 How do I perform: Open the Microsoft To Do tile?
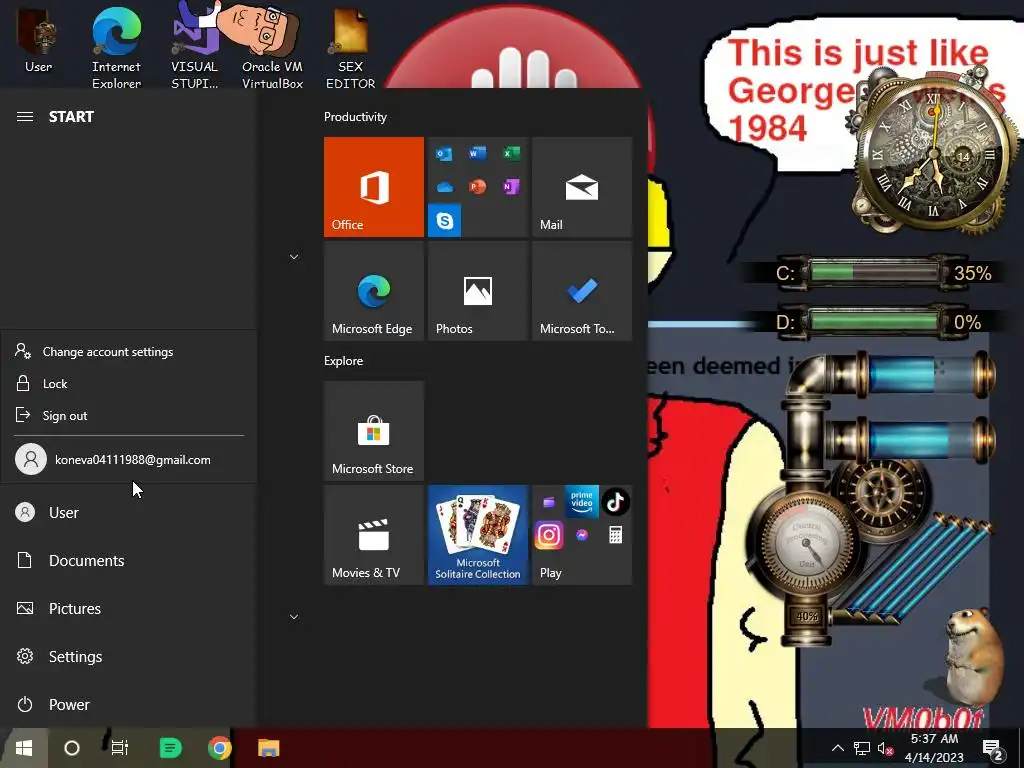(x=582, y=291)
